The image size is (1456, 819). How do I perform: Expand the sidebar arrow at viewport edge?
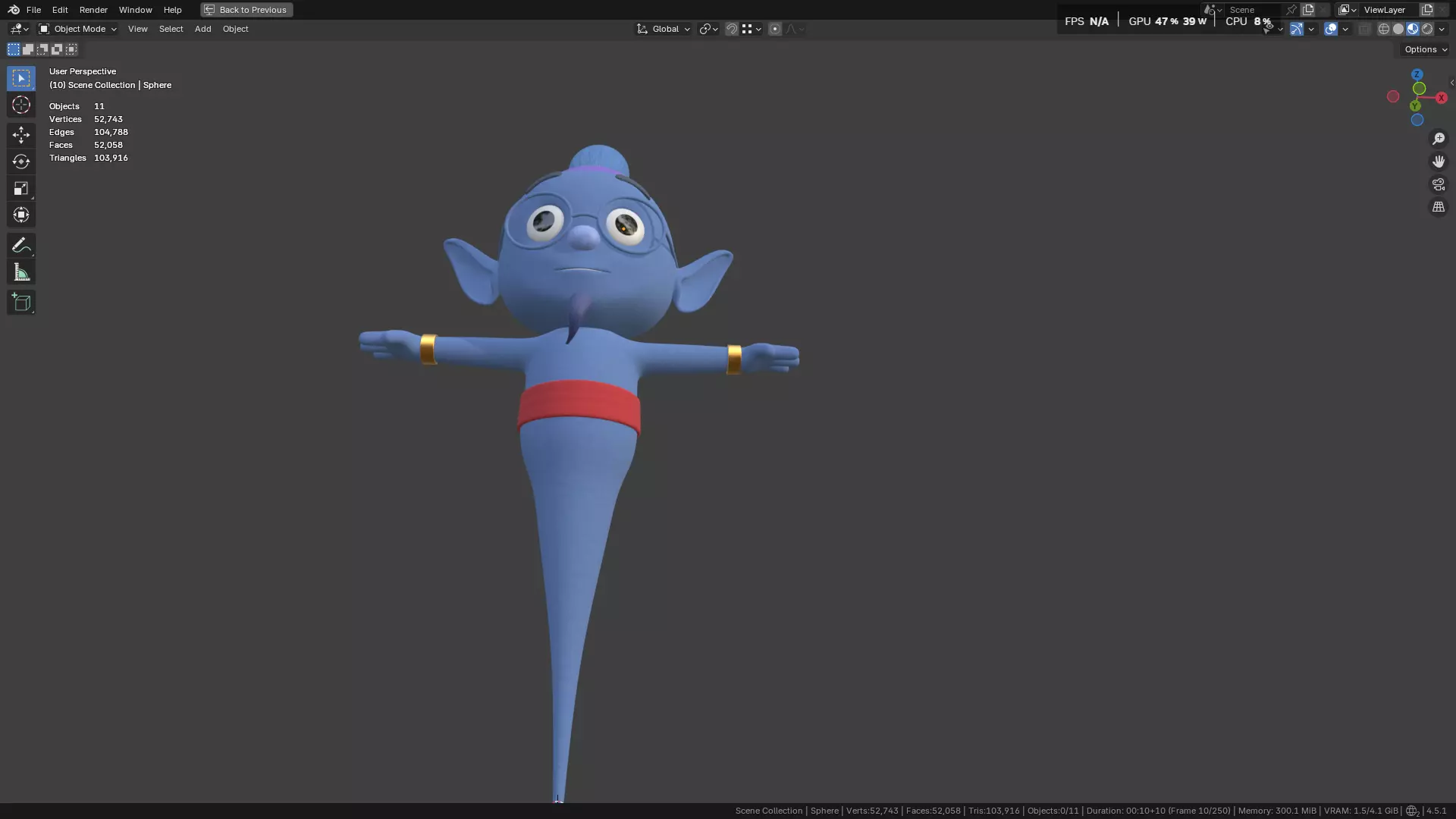click(1451, 83)
